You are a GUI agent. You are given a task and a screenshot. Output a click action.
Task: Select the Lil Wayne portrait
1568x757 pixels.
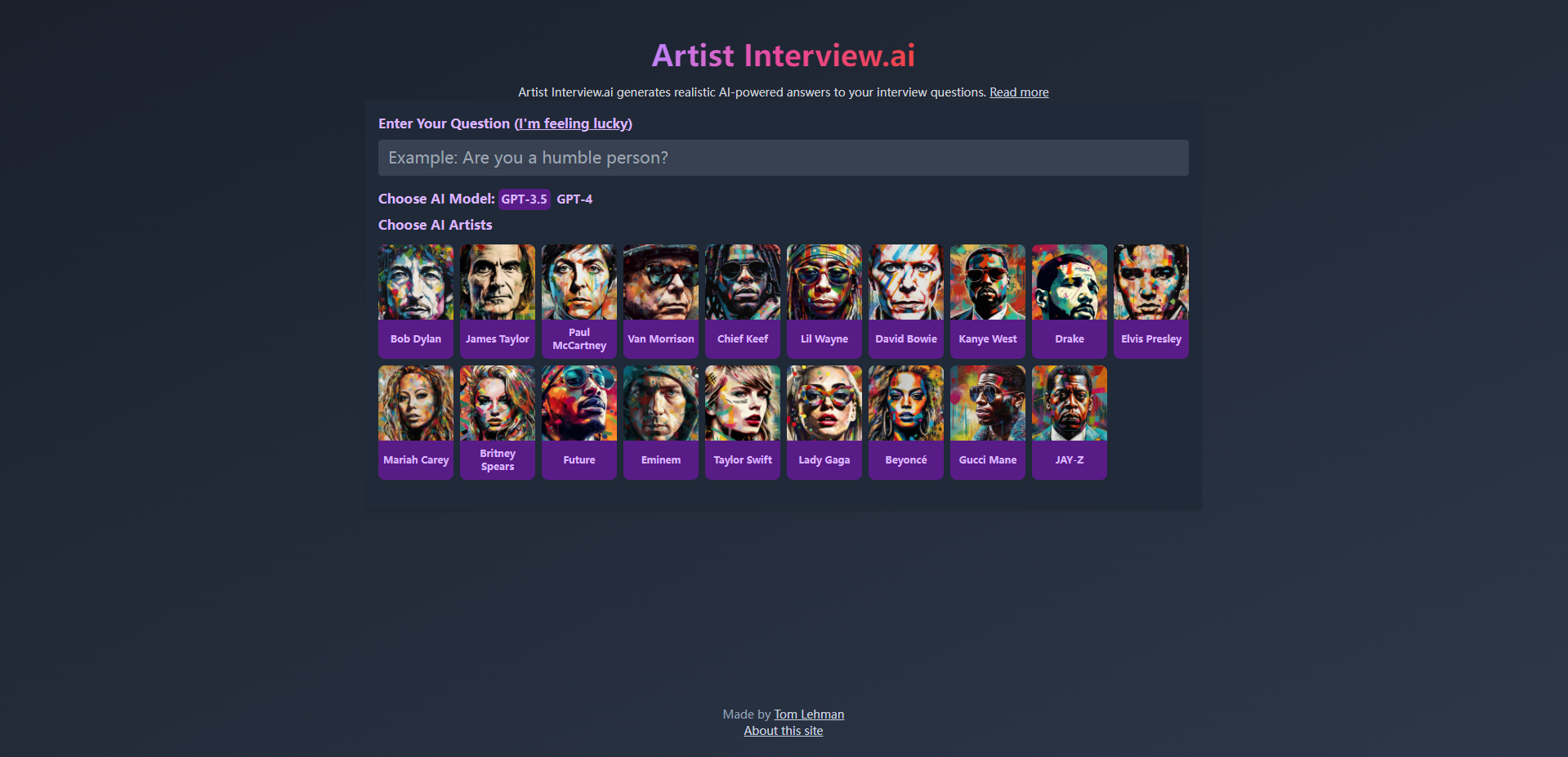(x=824, y=301)
